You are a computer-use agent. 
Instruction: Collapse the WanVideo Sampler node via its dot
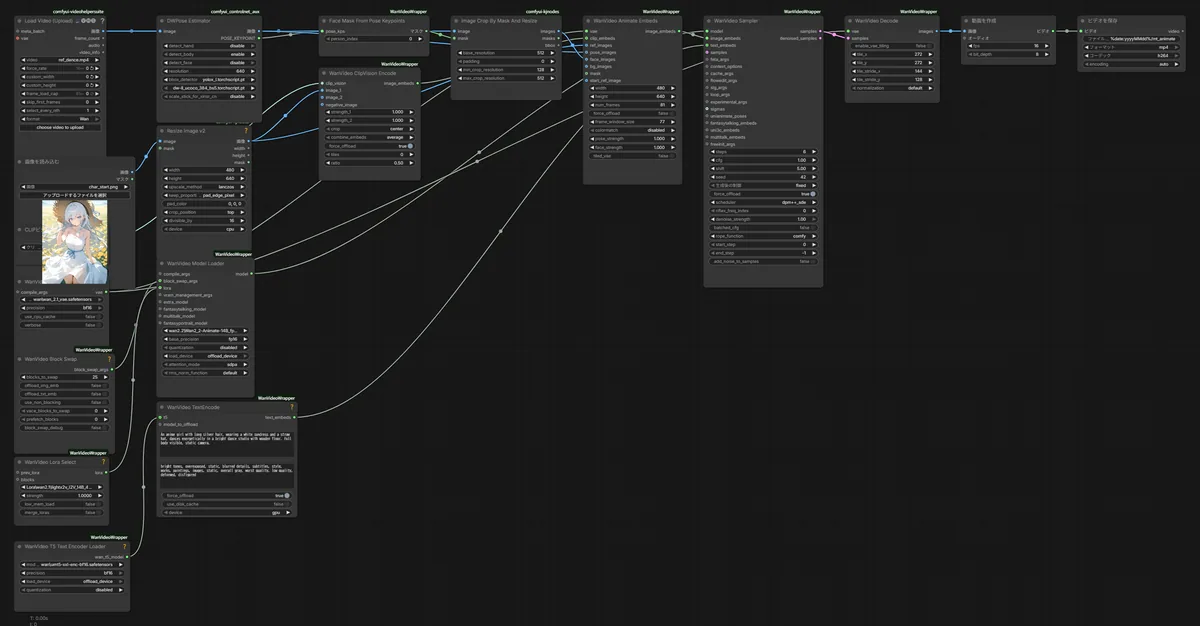tap(709, 20)
